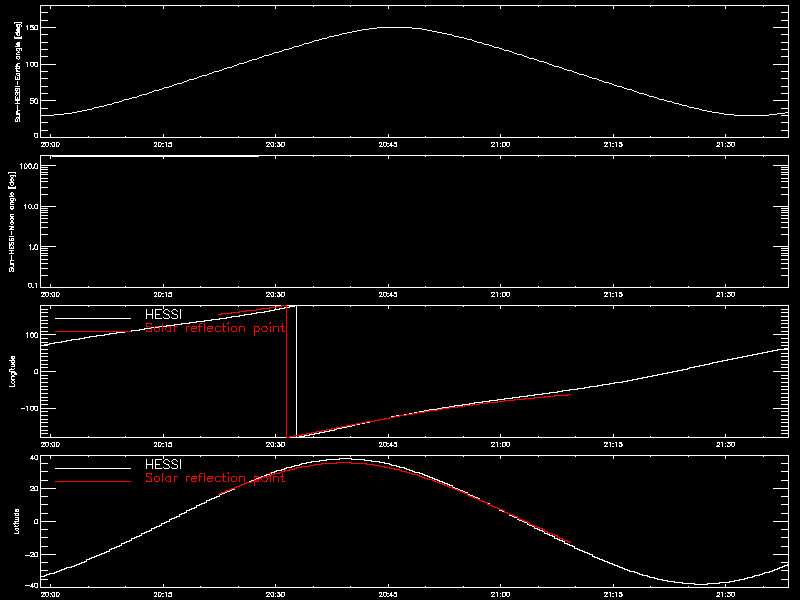800x600 pixels.
Task: Click the -100 tick label on Longitude plot
Action: click(x=29, y=409)
